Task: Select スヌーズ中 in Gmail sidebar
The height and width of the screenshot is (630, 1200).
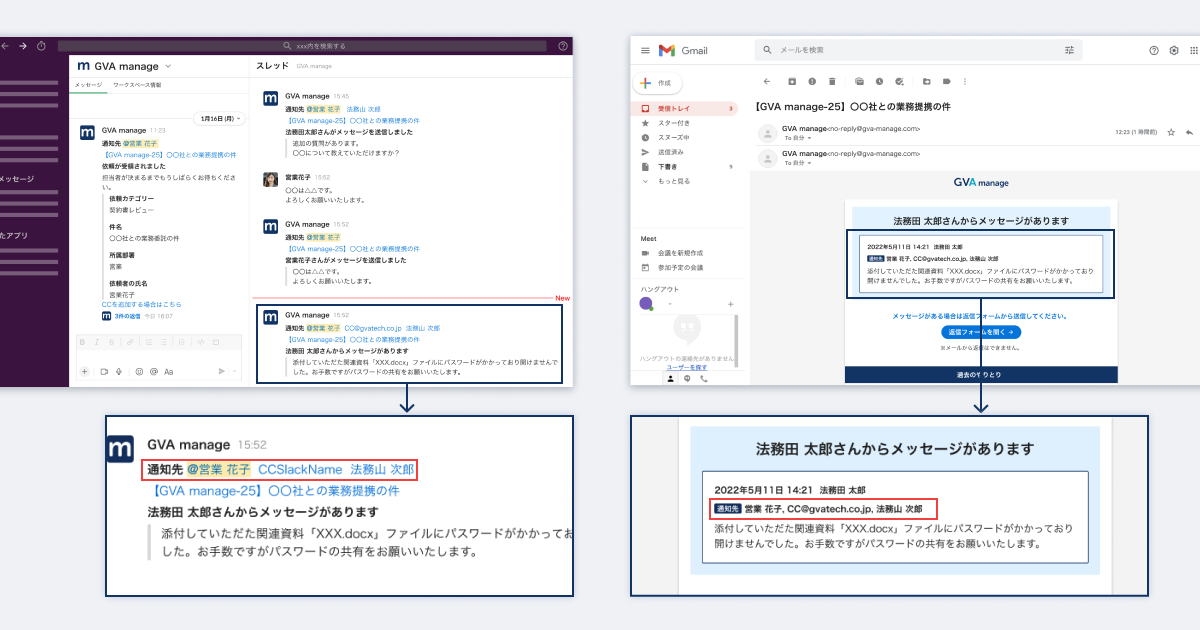Action: click(x=674, y=137)
